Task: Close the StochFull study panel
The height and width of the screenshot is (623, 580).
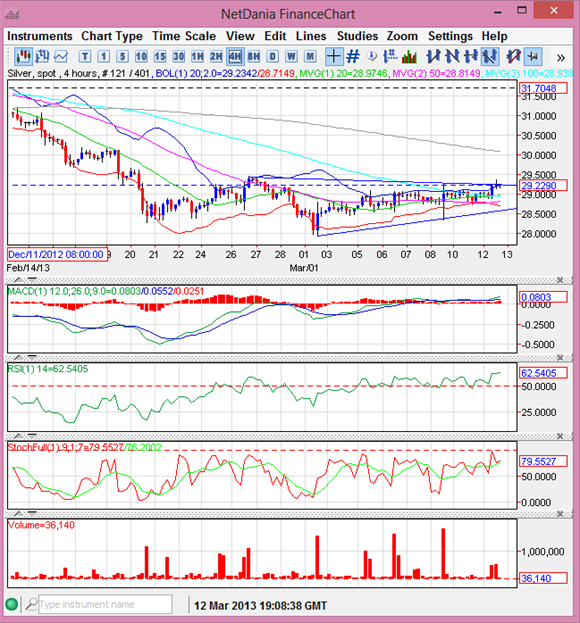Action: tap(560, 436)
